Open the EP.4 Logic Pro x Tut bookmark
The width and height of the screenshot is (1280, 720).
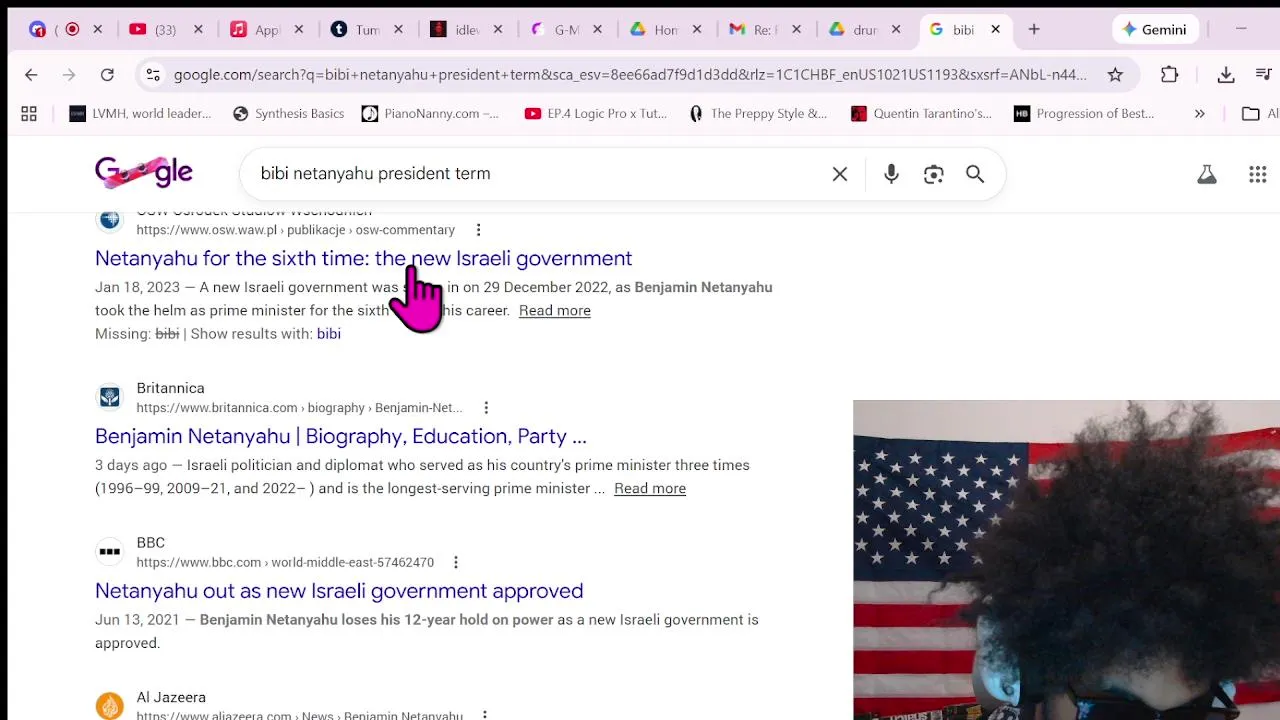point(596,114)
